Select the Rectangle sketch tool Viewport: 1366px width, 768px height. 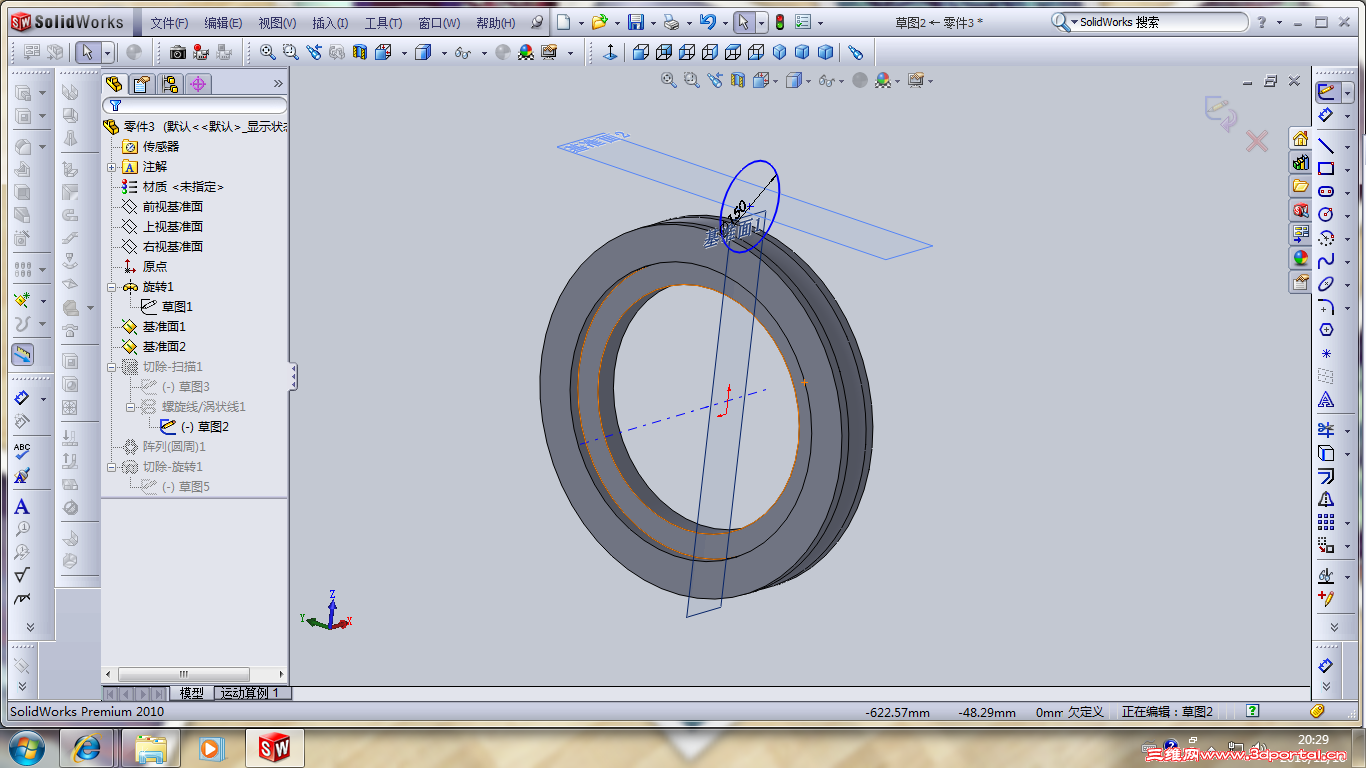click(x=1326, y=169)
